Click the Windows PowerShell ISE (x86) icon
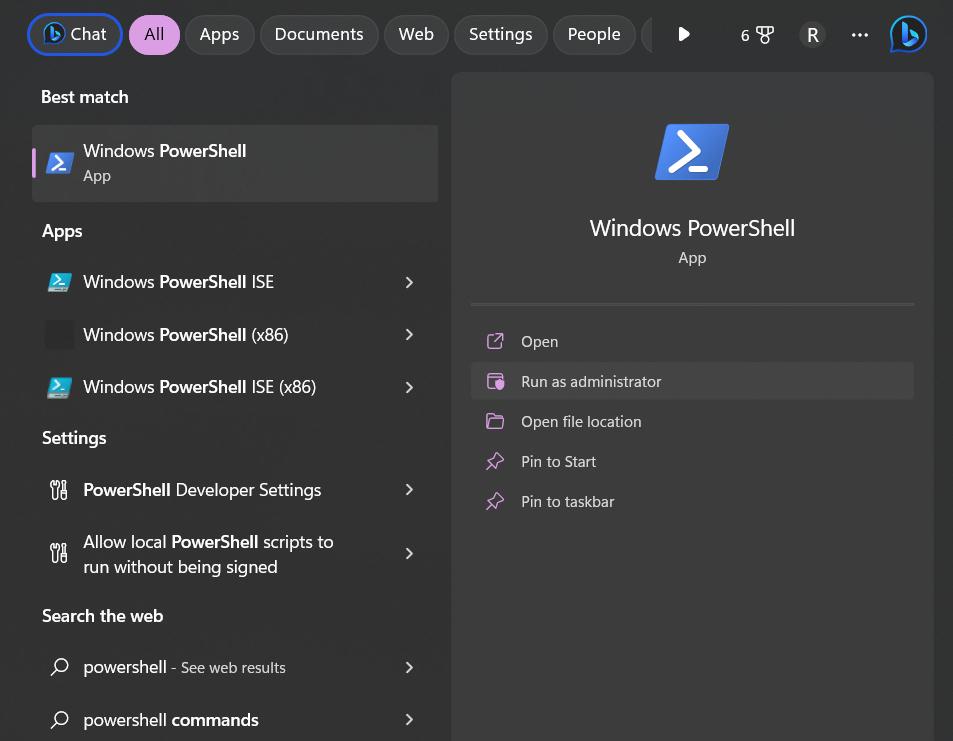 pyautogui.click(x=60, y=387)
